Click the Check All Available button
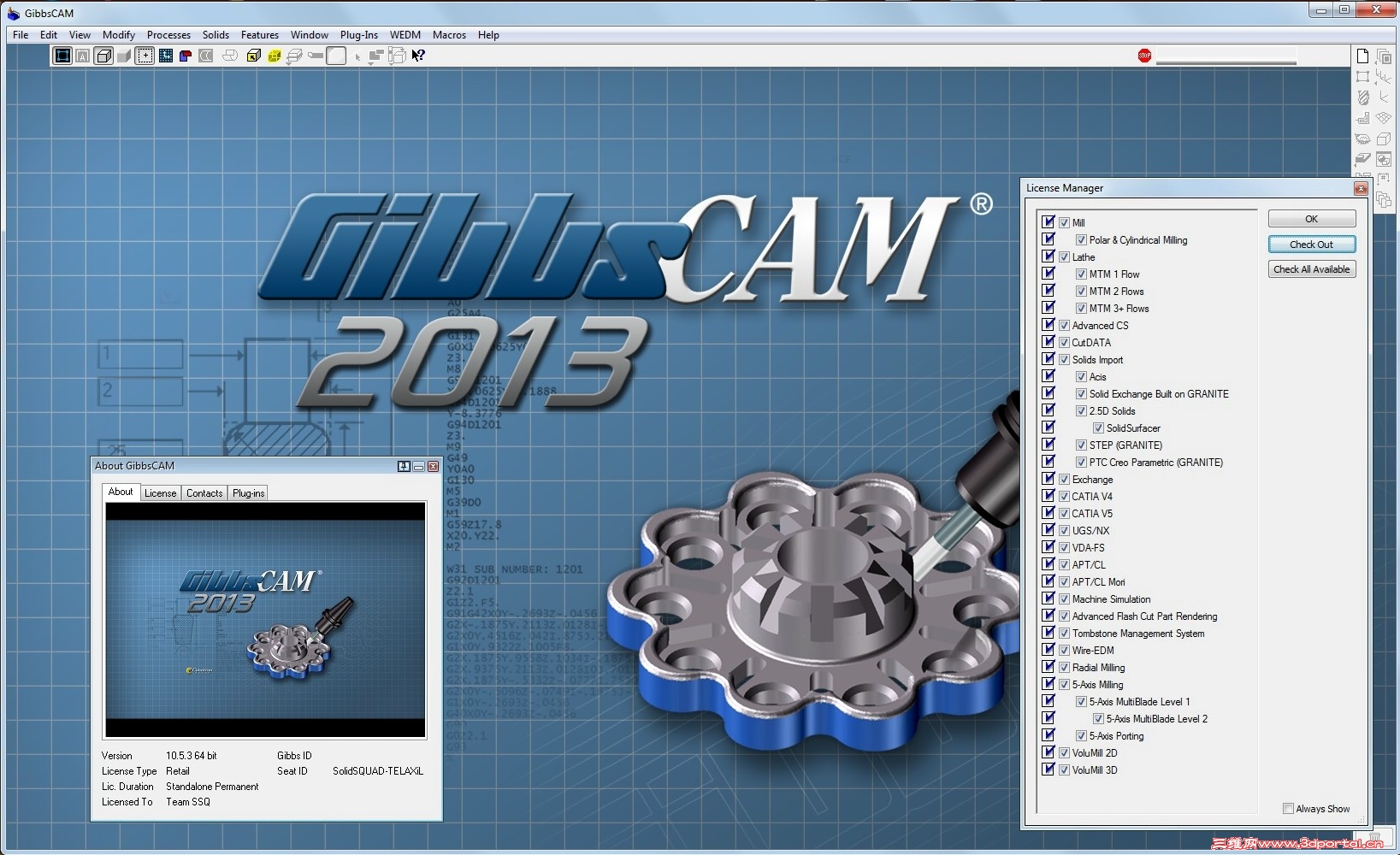This screenshot has width=1400, height=855. tap(1312, 269)
